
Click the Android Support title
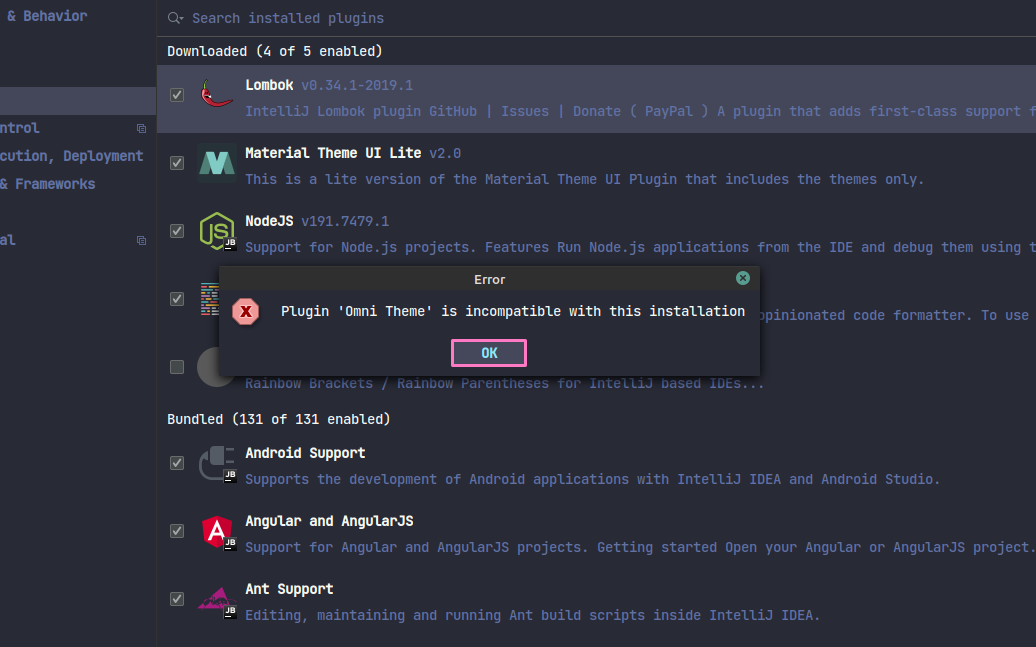305,453
